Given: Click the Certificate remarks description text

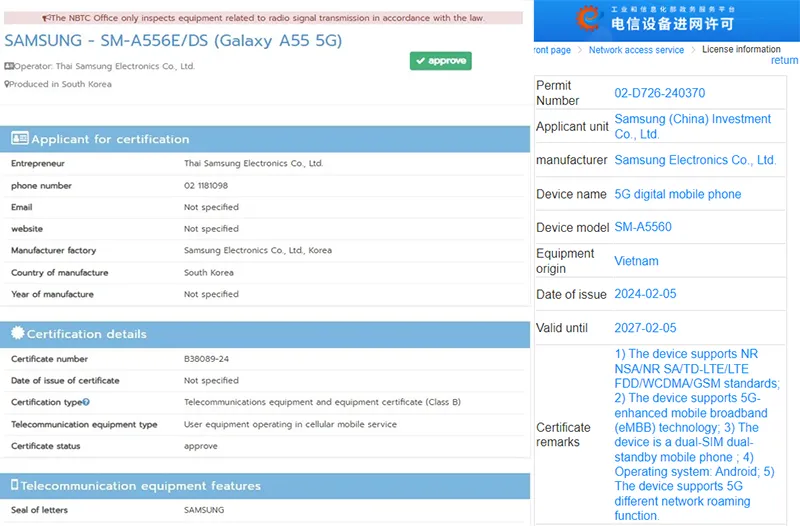Looking at the screenshot, I should point(696,435).
